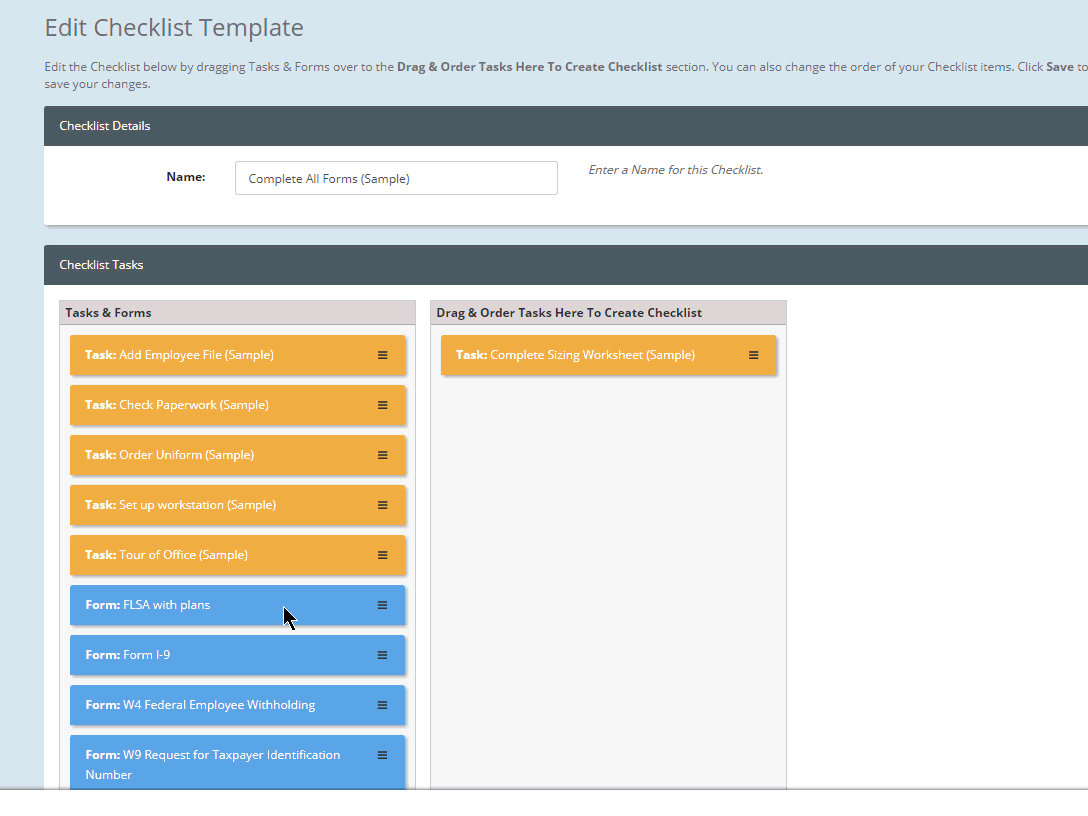The width and height of the screenshot is (1088, 816).
Task: Click the drag handle on Set up workstation task
Action: click(x=382, y=505)
